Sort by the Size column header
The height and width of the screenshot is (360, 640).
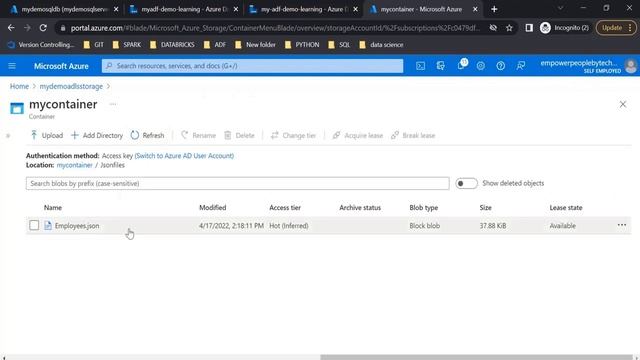tap(485, 207)
